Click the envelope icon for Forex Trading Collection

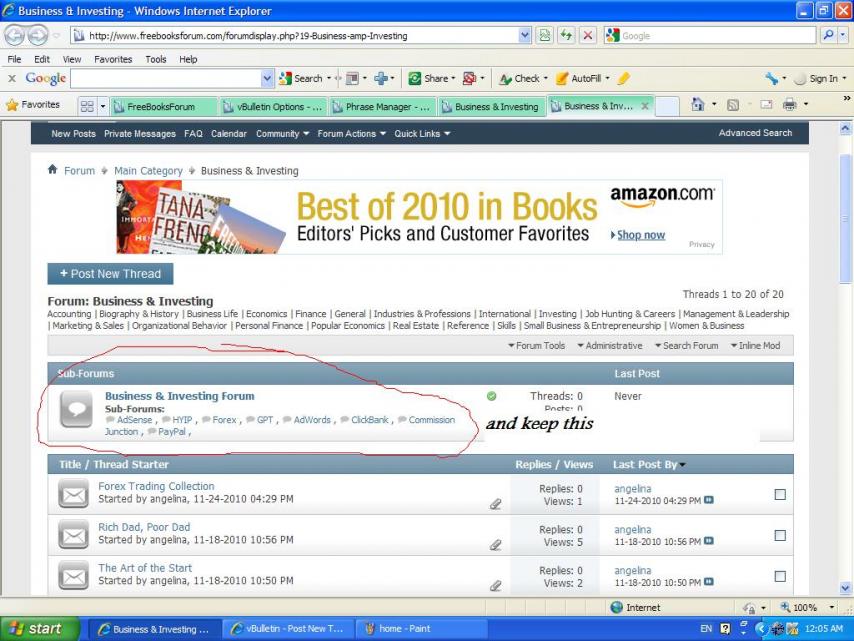[x=74, y=493]
